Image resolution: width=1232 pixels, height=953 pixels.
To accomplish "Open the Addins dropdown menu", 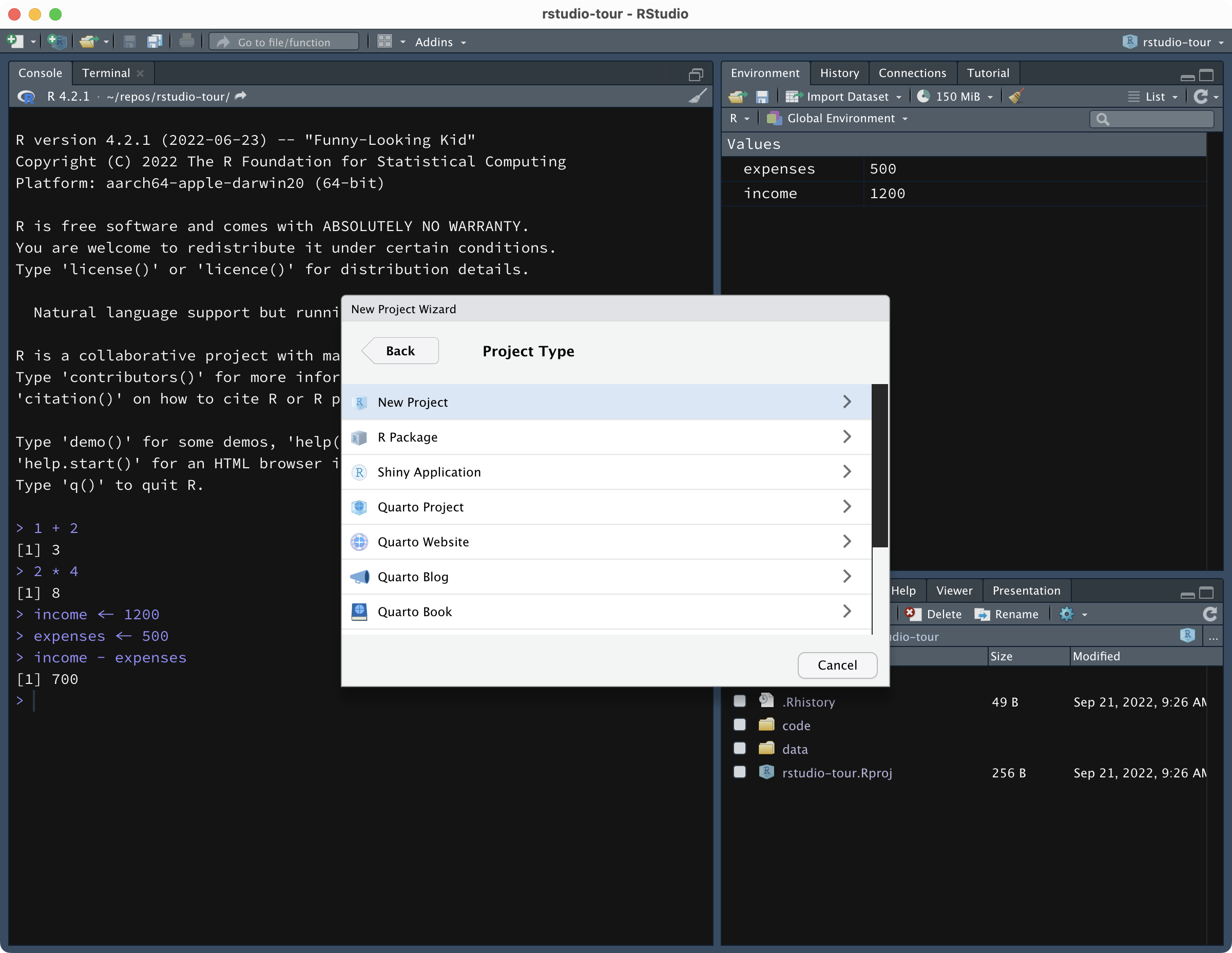I will (x=440, y=42).
